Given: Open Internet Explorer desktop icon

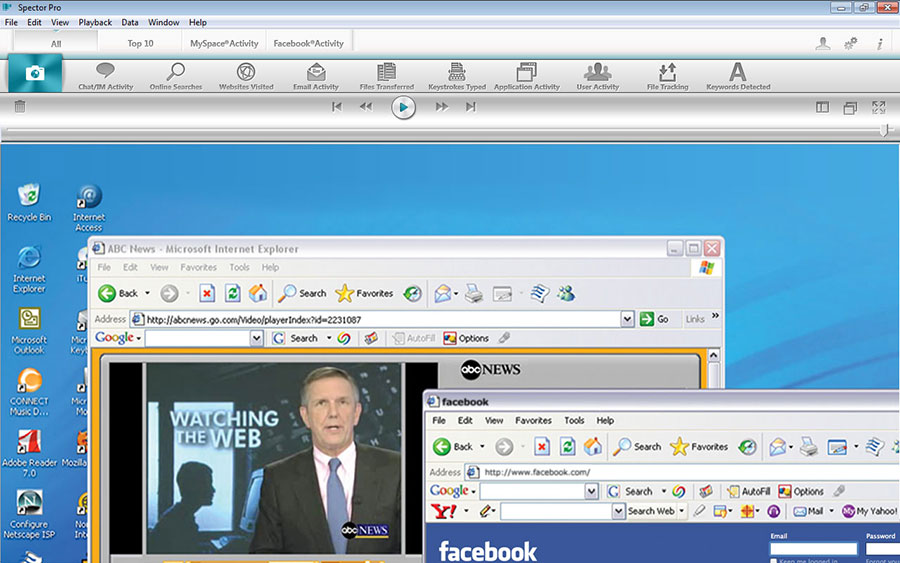Looking at the screenshot, I should pos(29,269).
